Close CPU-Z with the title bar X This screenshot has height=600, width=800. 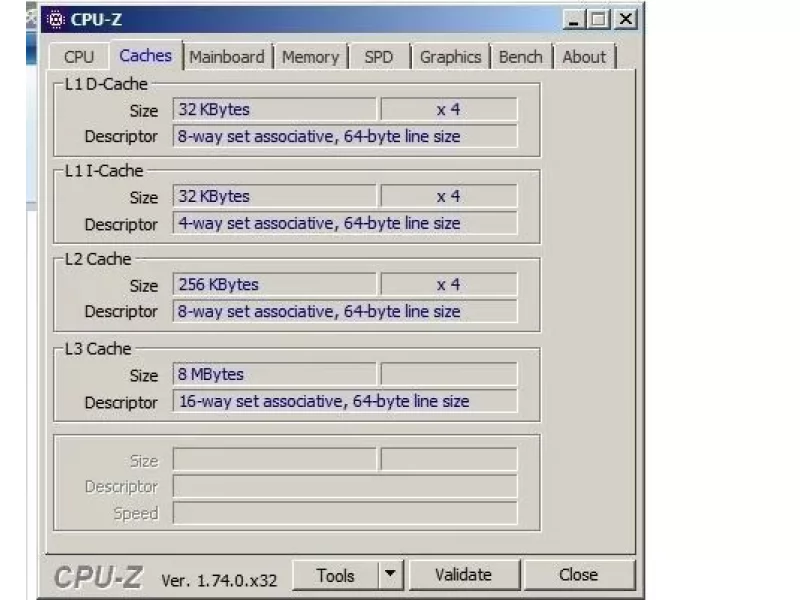626,19
